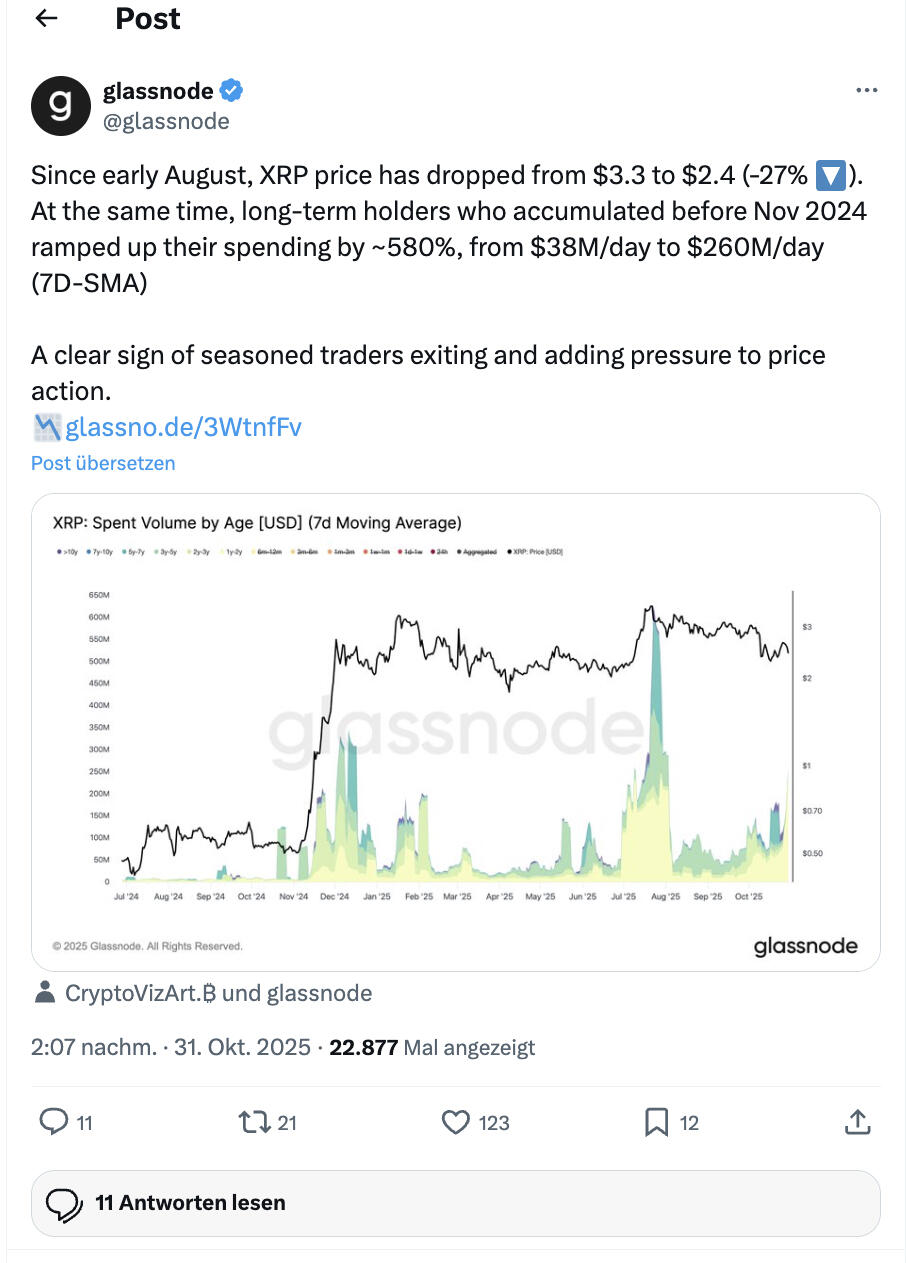Click the reply speech bubble icon
This screenshot has height=1263, width=906.
coord(53,1123)
